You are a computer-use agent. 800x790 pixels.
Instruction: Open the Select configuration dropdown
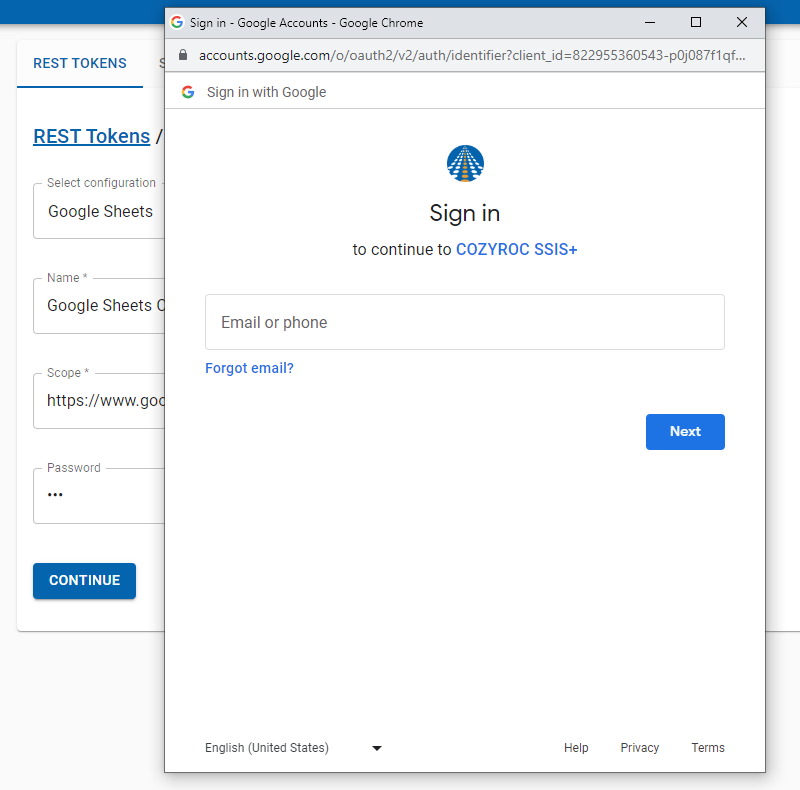pos(100,212)
